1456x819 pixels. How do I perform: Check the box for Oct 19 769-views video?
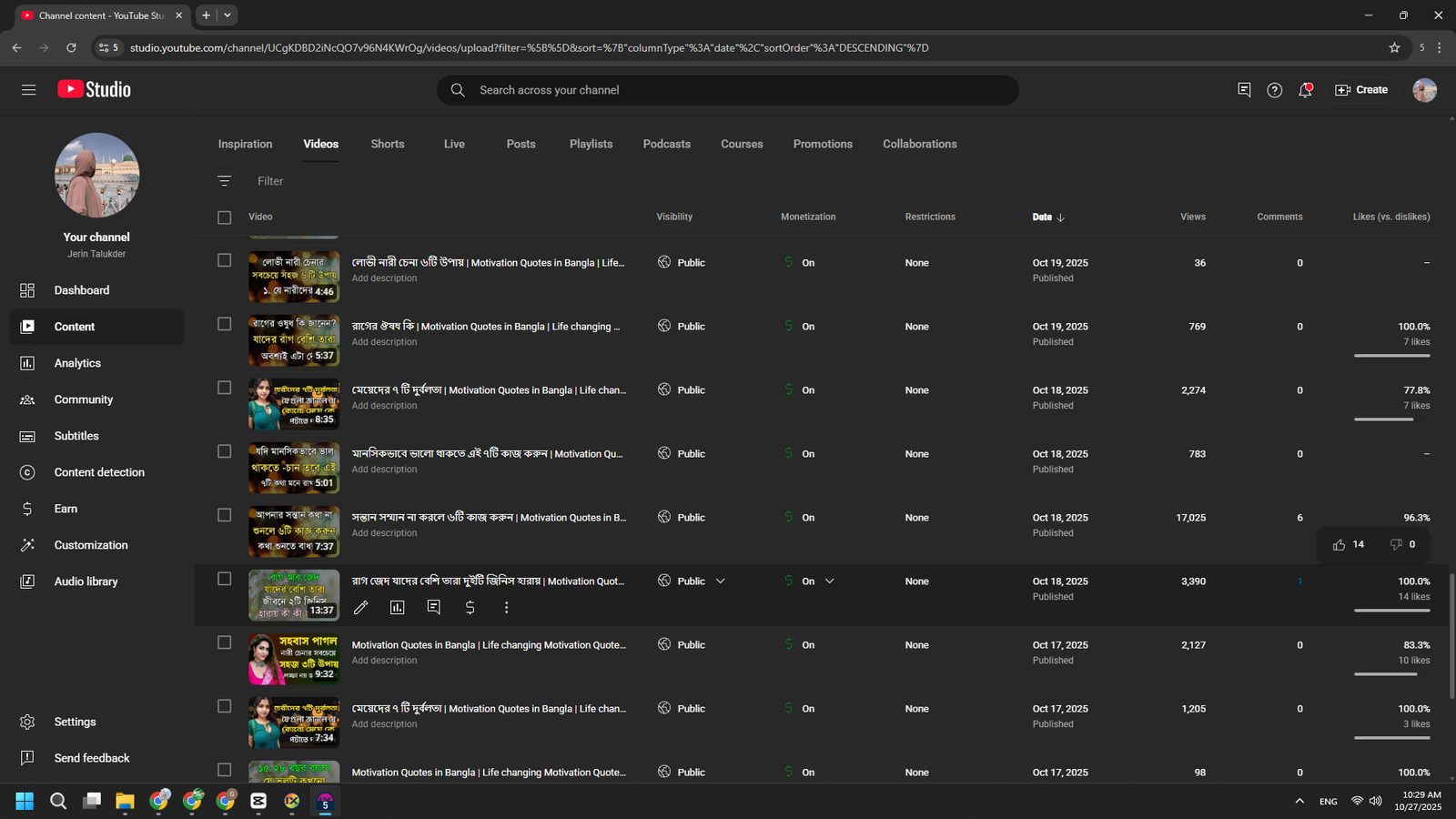click(225, 324)
